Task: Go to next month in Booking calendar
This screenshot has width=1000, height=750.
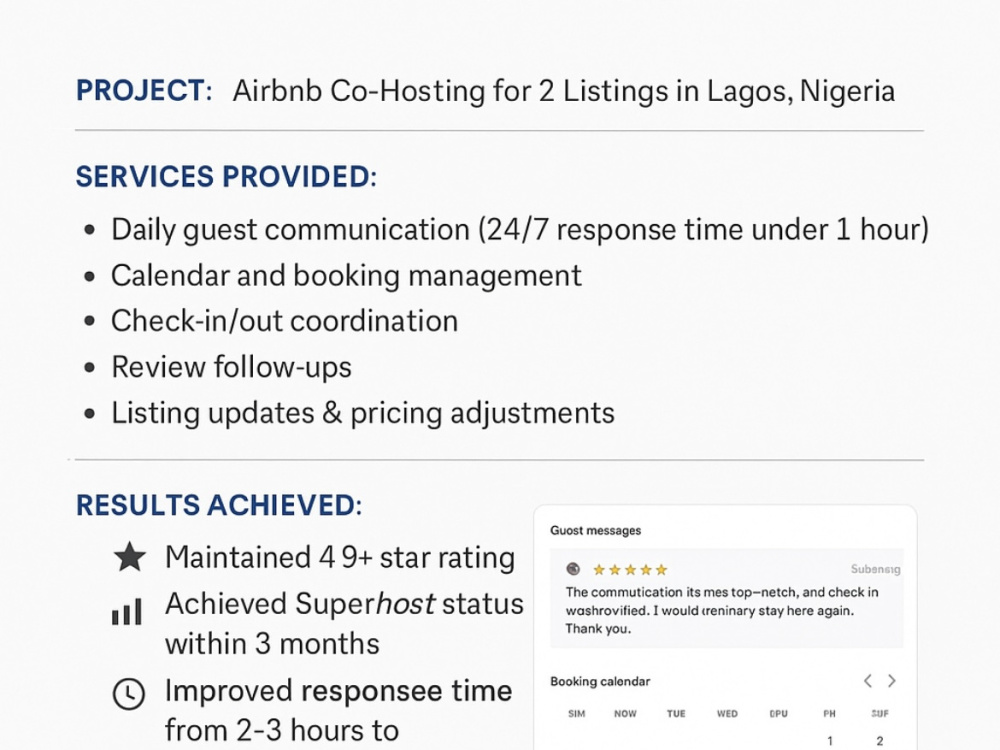Action: pos(892,680)
